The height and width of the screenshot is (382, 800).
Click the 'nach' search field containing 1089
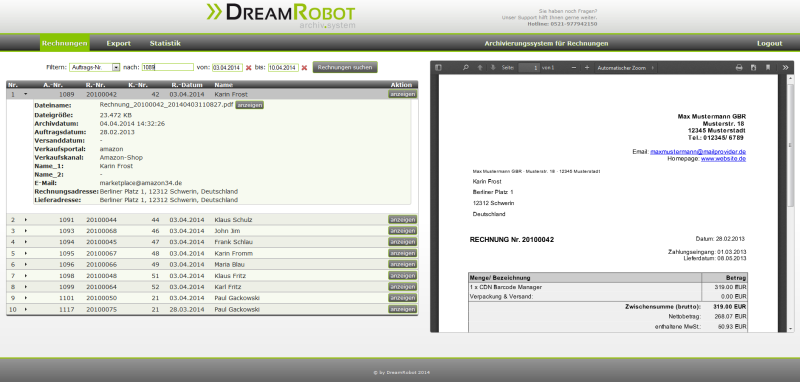tap(167, 67)
